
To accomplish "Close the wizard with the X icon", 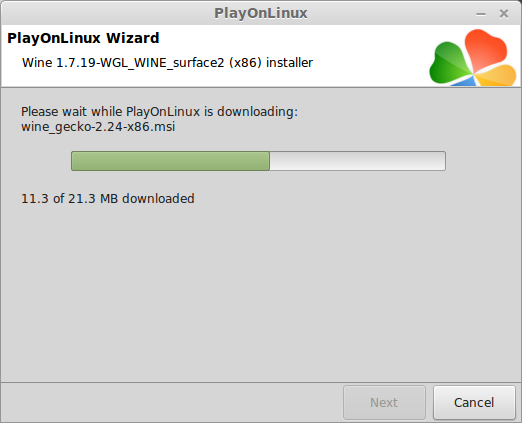I will coord(504,13).
